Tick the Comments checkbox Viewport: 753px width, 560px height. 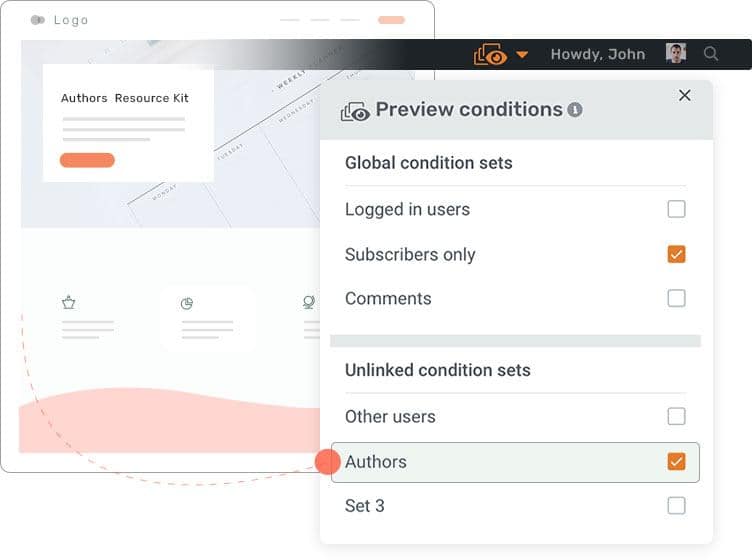(676, 298)
